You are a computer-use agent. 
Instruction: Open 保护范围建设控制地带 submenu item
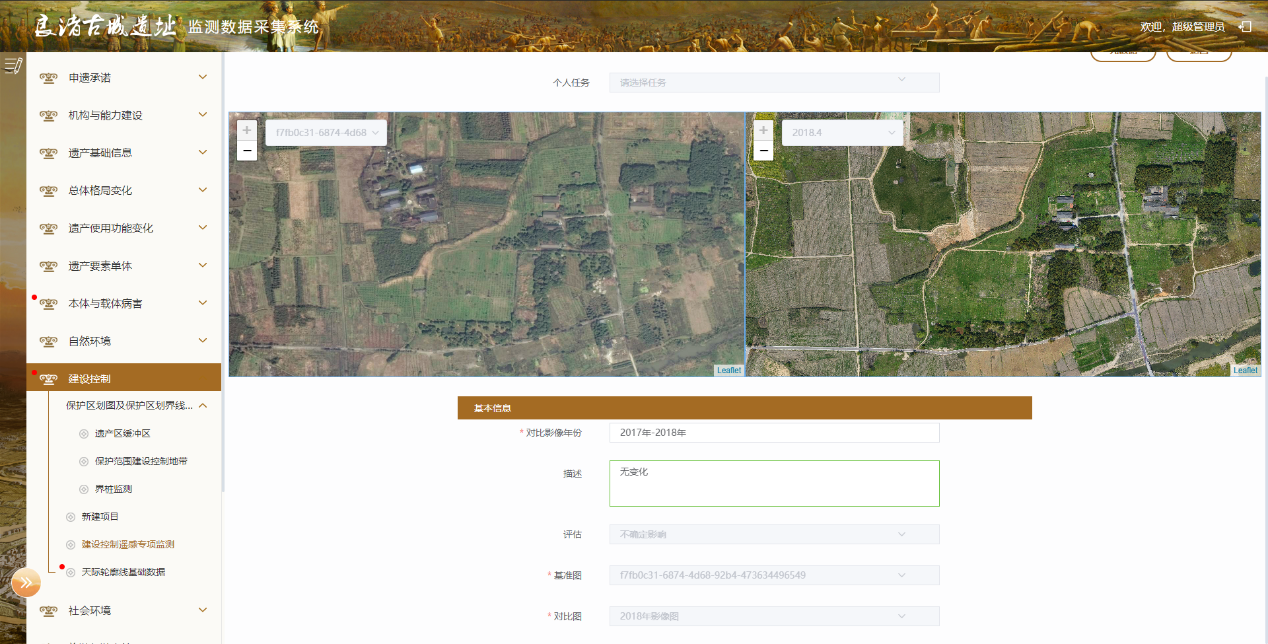141,461
